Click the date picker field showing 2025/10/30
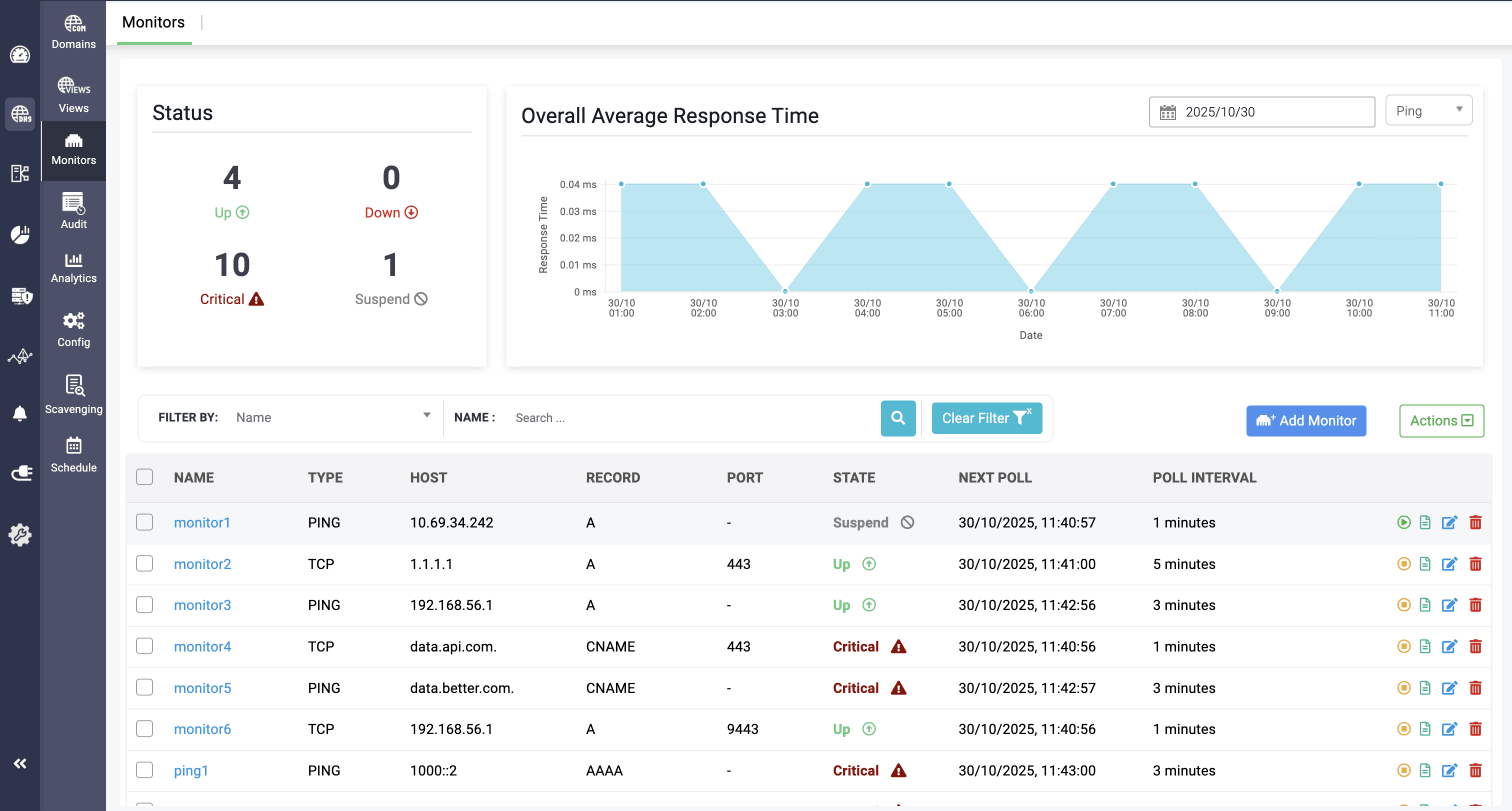1512x811 pixels. coord(1261,112)
